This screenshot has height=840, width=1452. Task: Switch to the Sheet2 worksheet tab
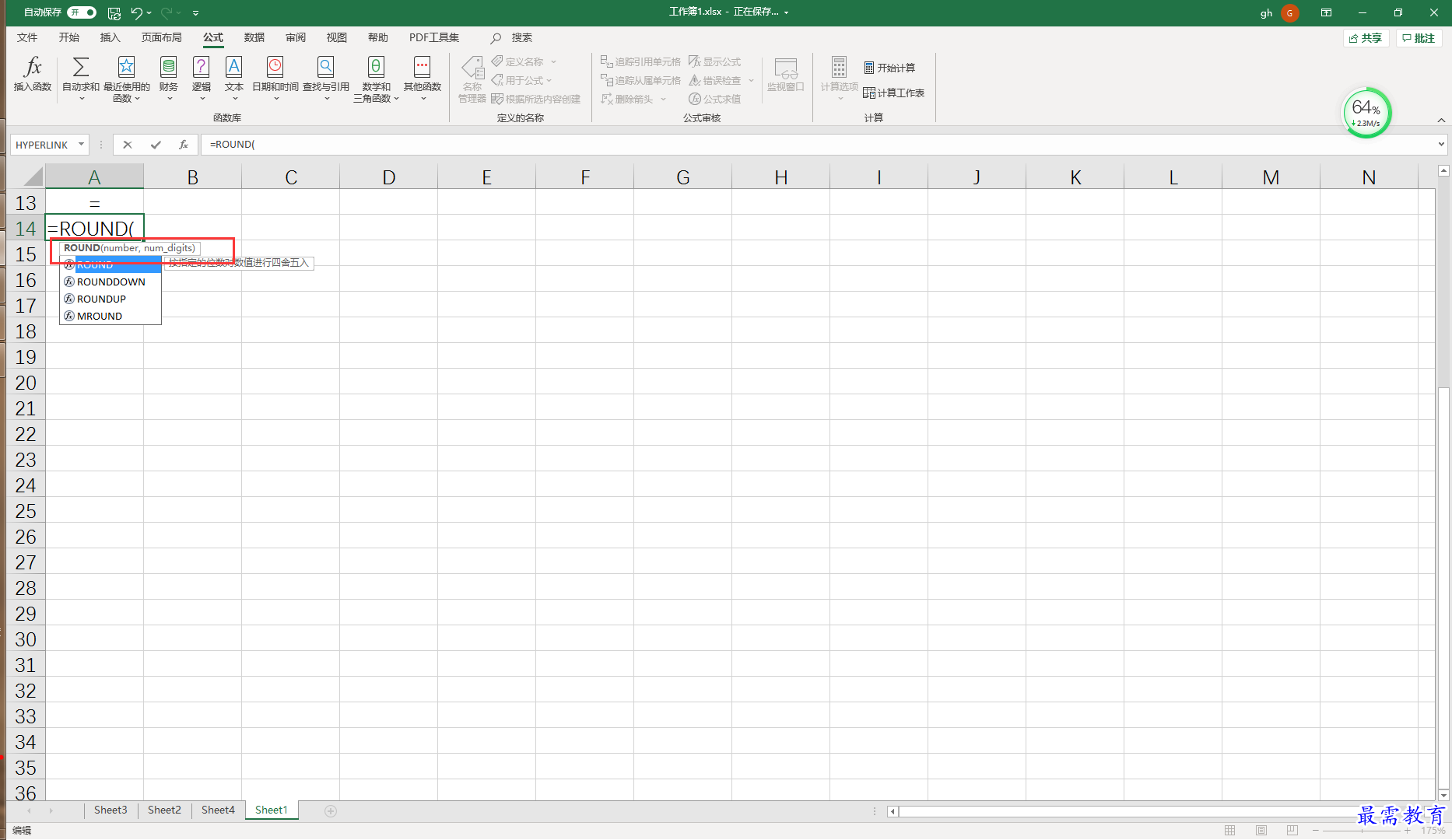(164, 810)
